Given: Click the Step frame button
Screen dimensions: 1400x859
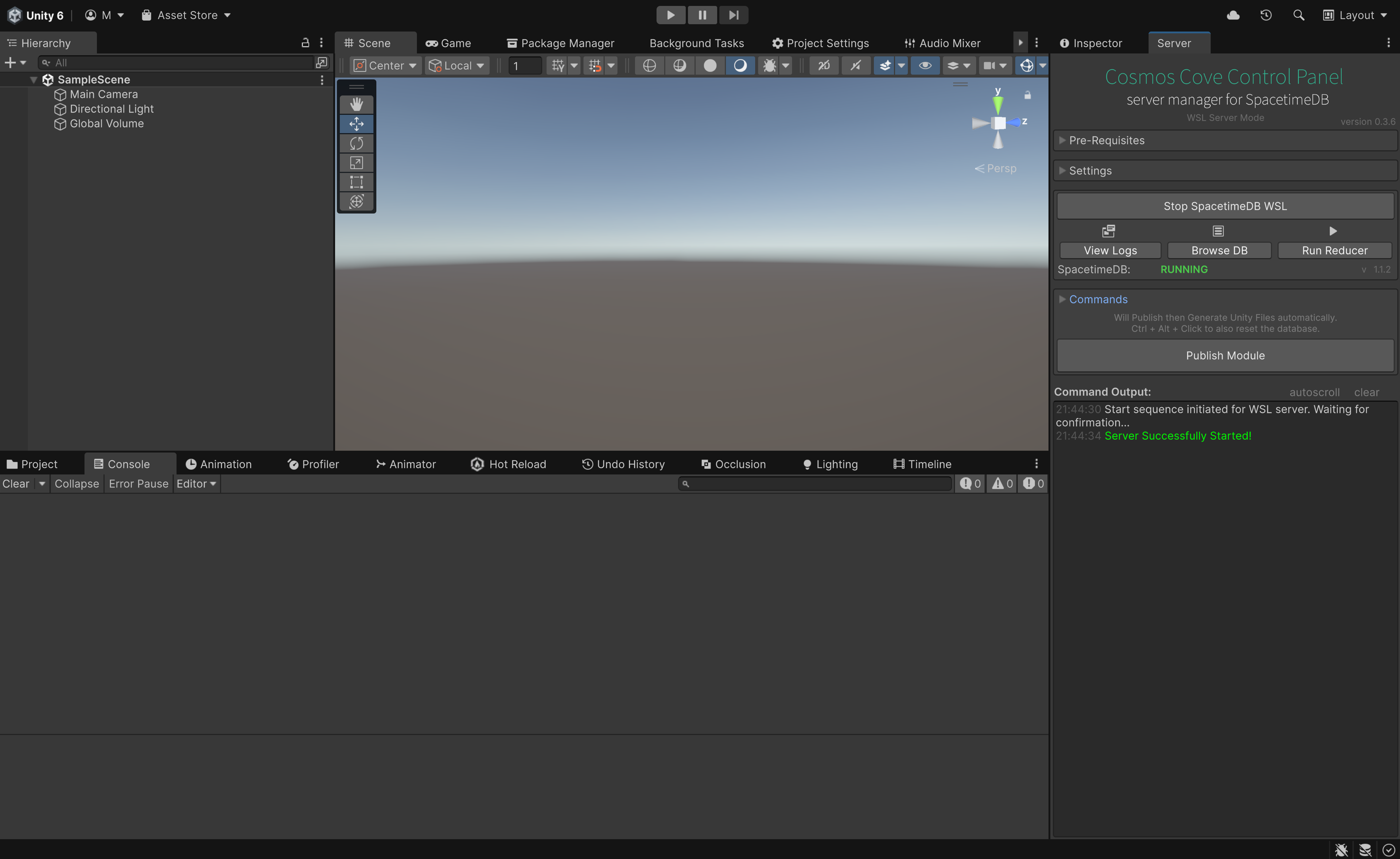Looking at the screenshot, I should tap(734, 15).
